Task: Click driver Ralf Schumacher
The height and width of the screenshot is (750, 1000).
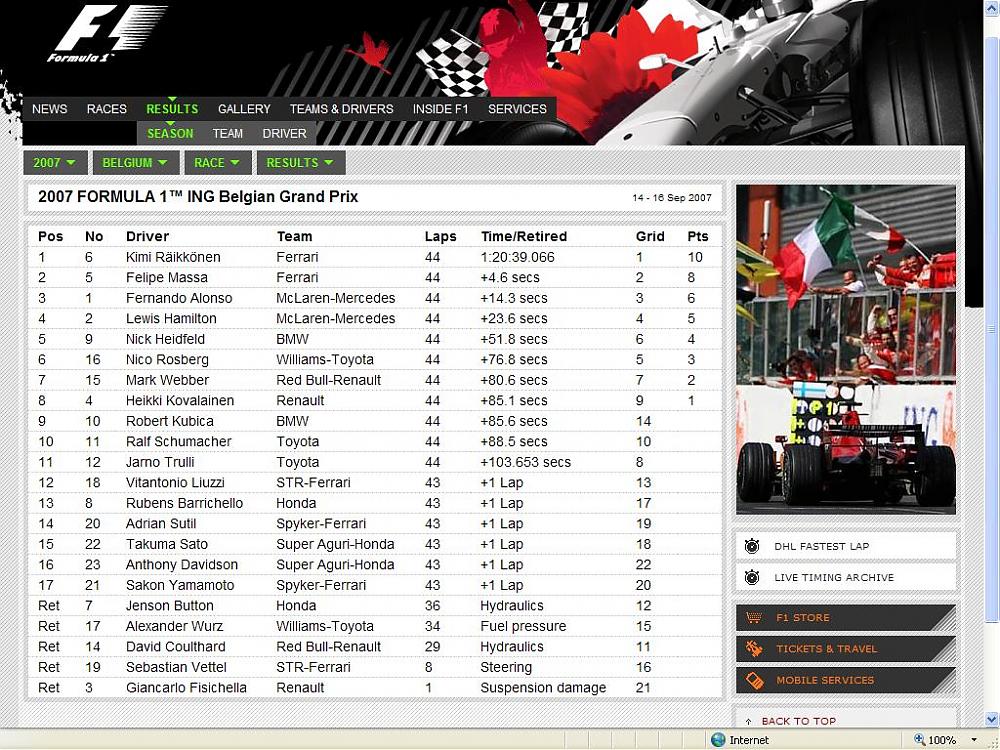Action: [x=179, y=441]
